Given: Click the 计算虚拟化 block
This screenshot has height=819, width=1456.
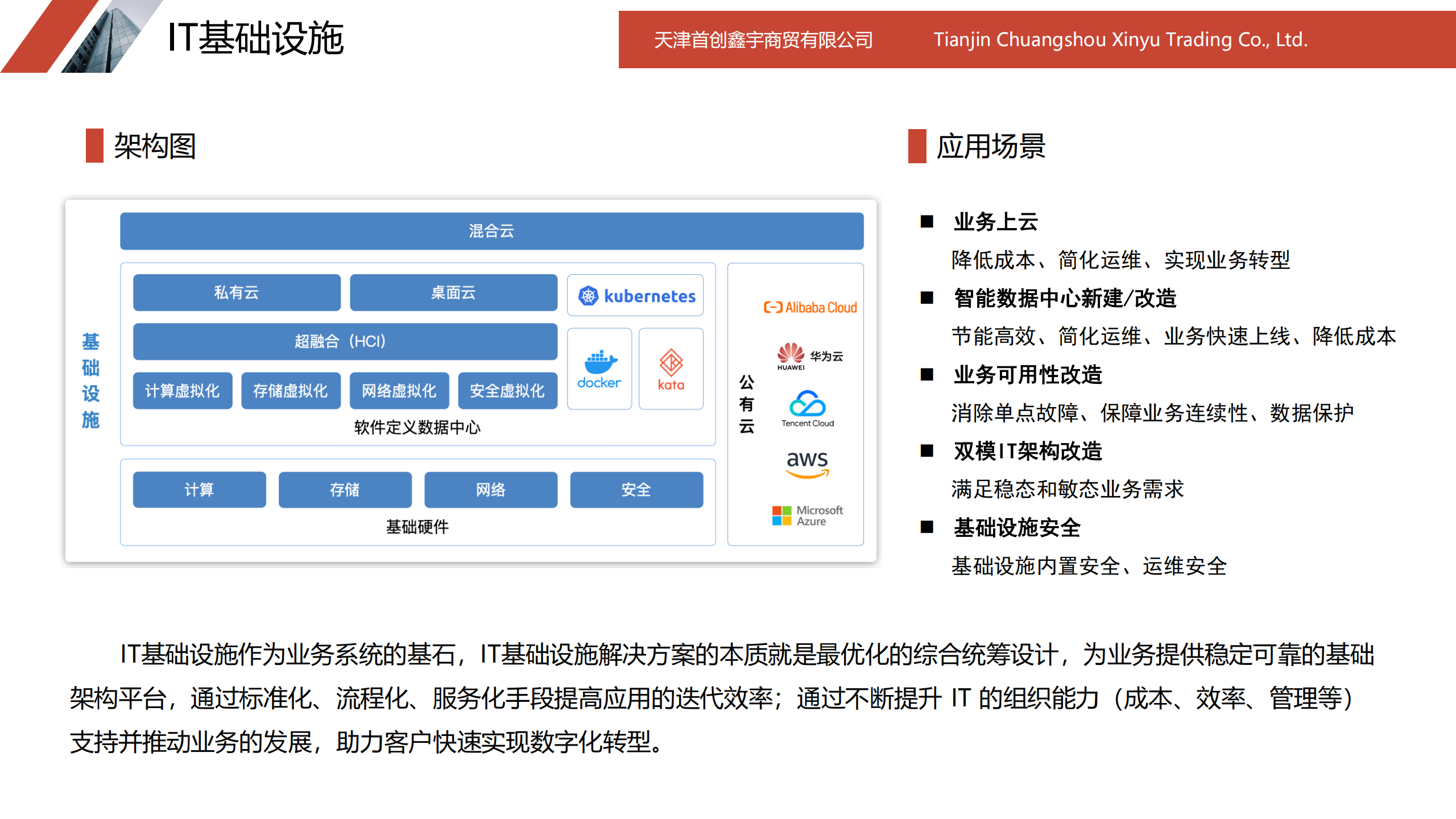Looking at the screenshot, I should 182,391.
